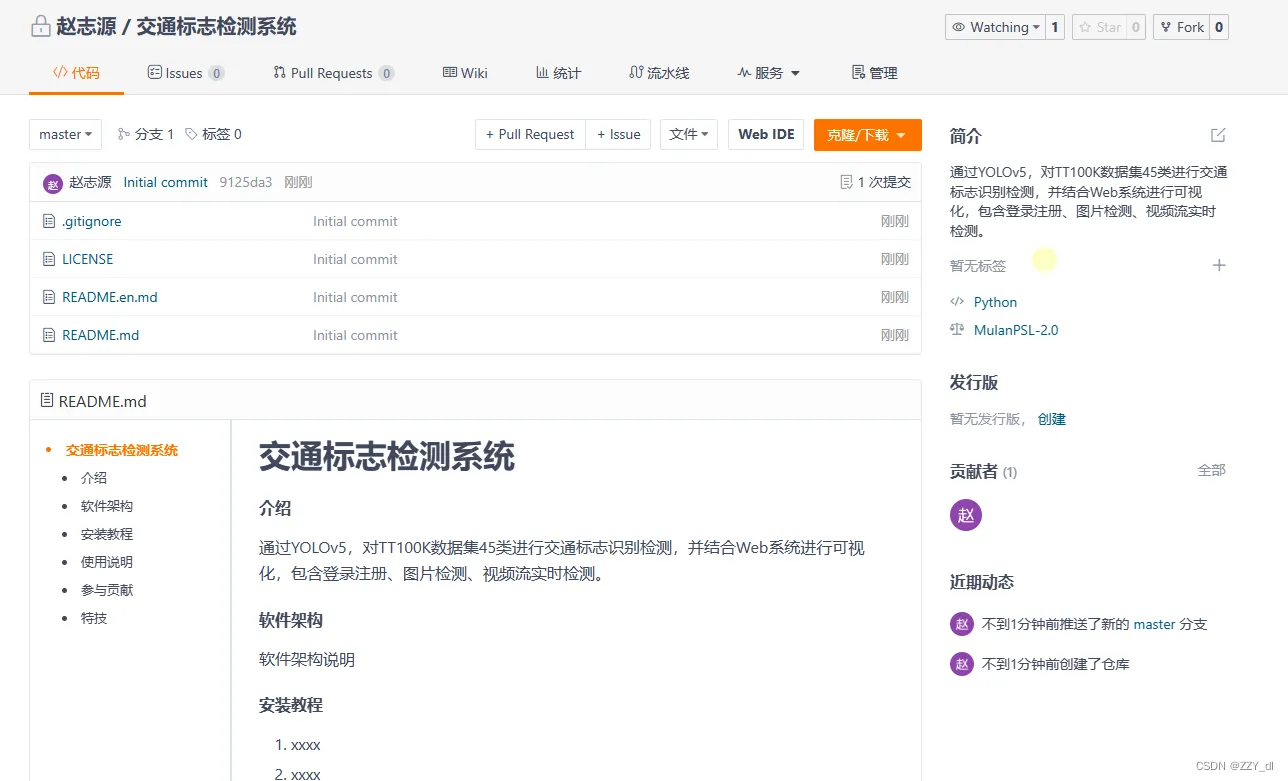
Task: Click Initial commit message on LICENSE row
Action: point(355,259)
